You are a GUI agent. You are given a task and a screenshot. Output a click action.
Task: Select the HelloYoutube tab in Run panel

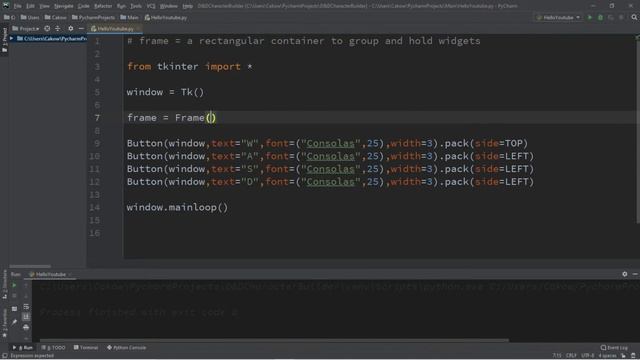pyautogui.click(x=50, y=274)
